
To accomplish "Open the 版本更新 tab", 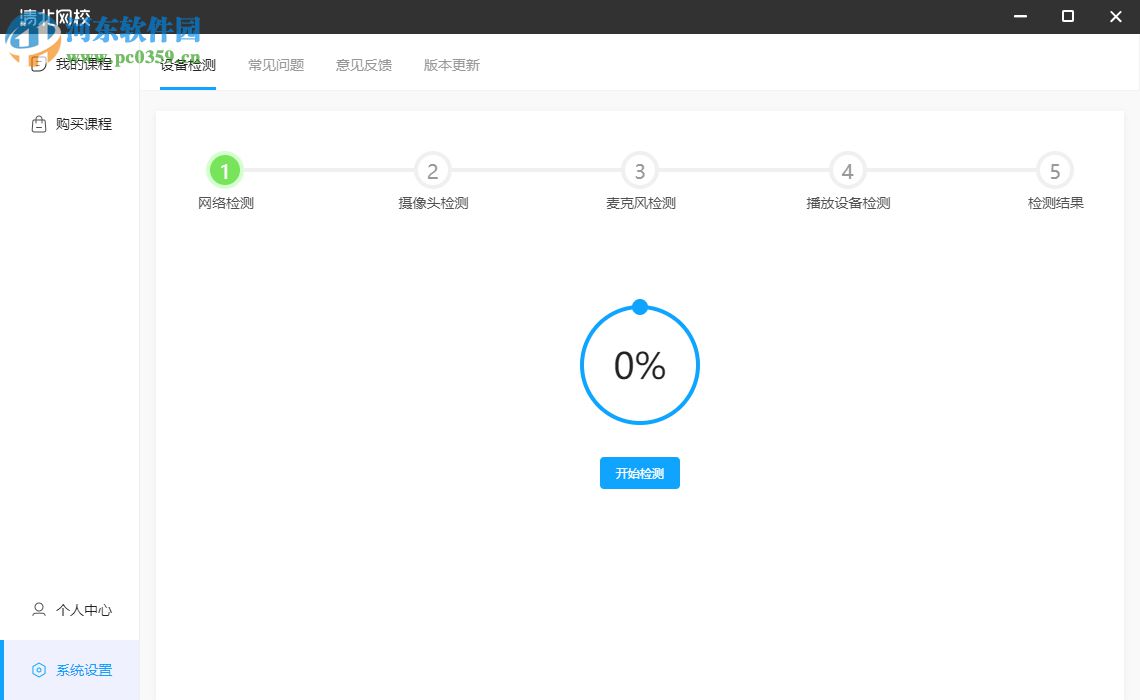I will point(450,64).
